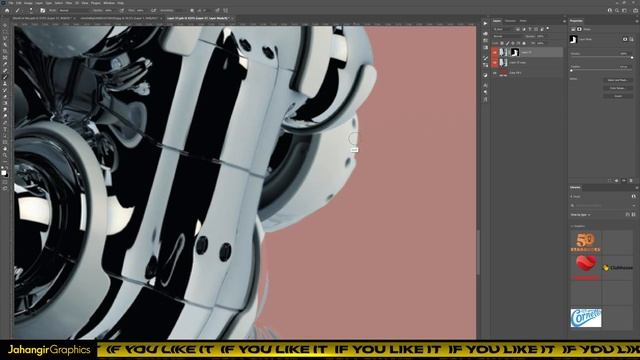Toggle pressure for opacity button
640x360 pixels.
click(x=122, y=10)
